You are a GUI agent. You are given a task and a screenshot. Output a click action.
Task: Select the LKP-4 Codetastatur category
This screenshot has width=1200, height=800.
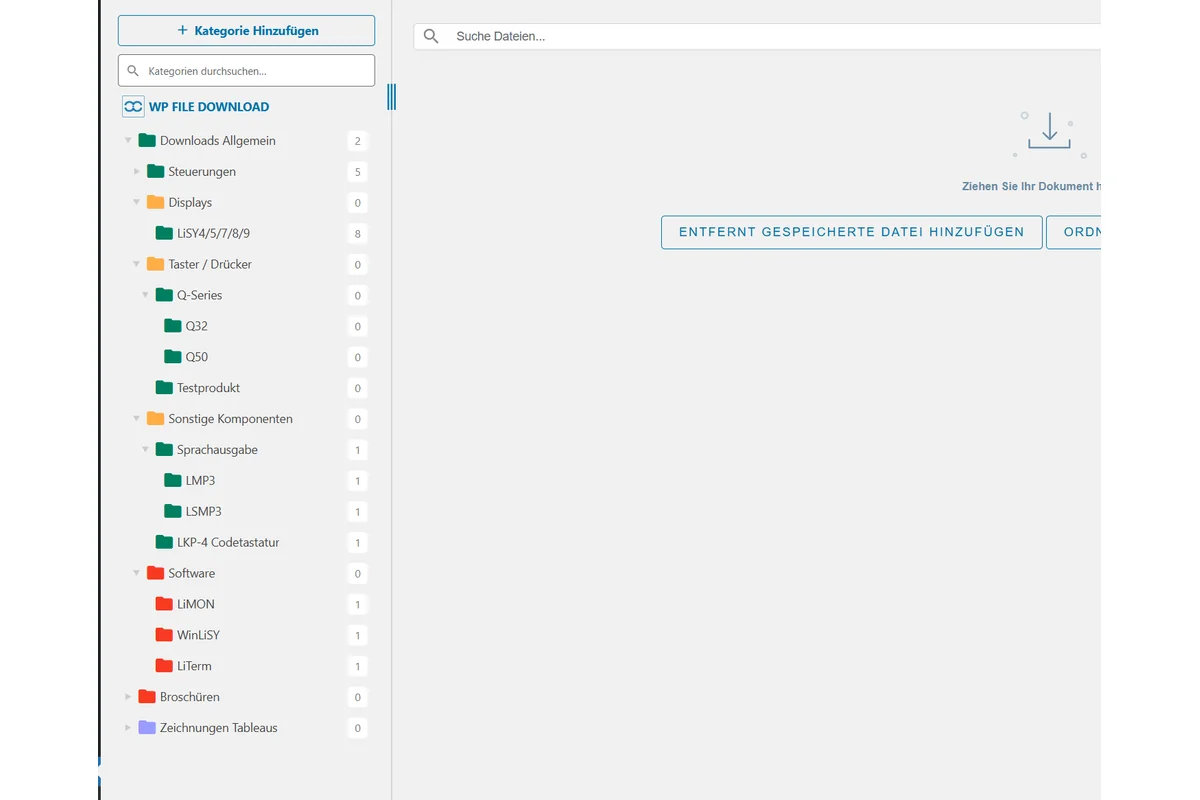[228, 543]
